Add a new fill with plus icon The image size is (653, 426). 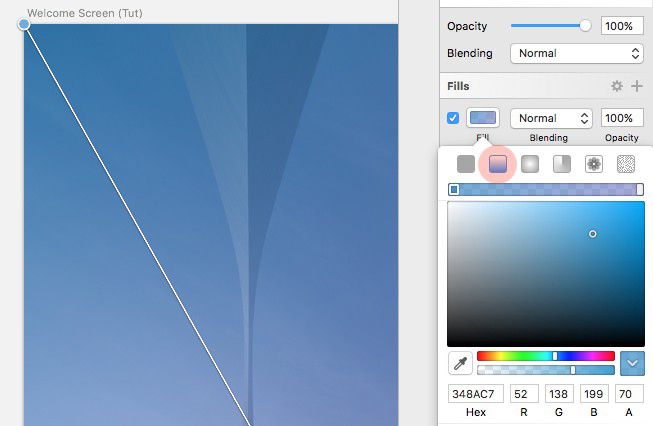click(x=637, y=87)
